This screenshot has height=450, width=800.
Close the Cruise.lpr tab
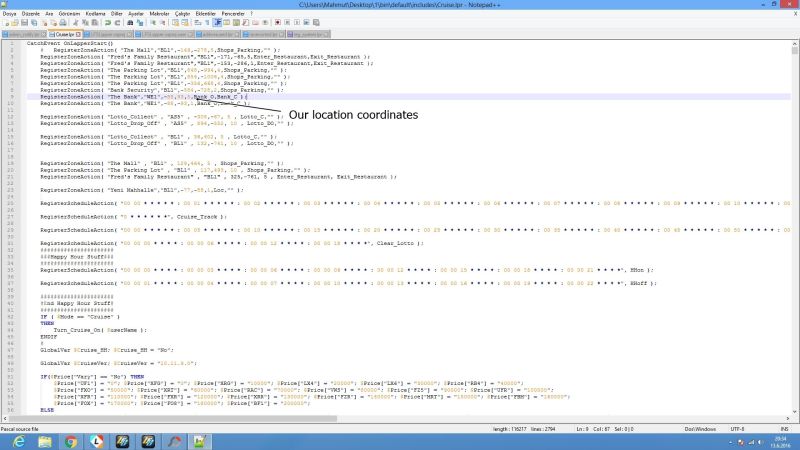tap(78, 34)
